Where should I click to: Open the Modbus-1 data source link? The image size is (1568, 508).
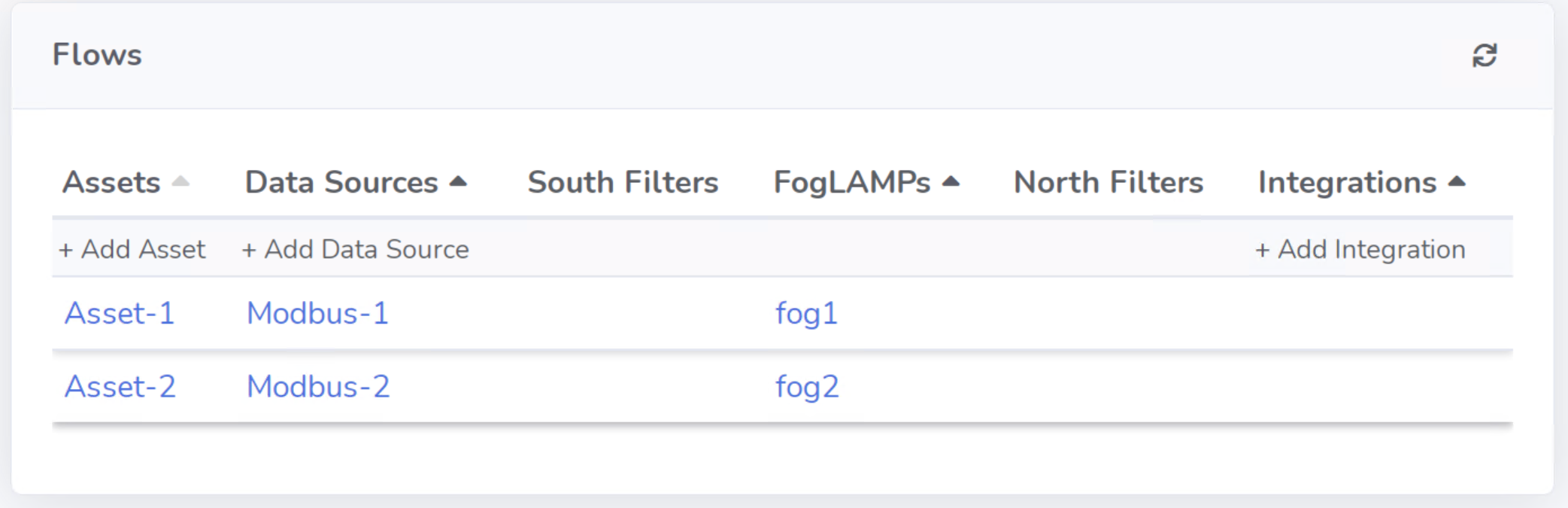tap(317, 313)
